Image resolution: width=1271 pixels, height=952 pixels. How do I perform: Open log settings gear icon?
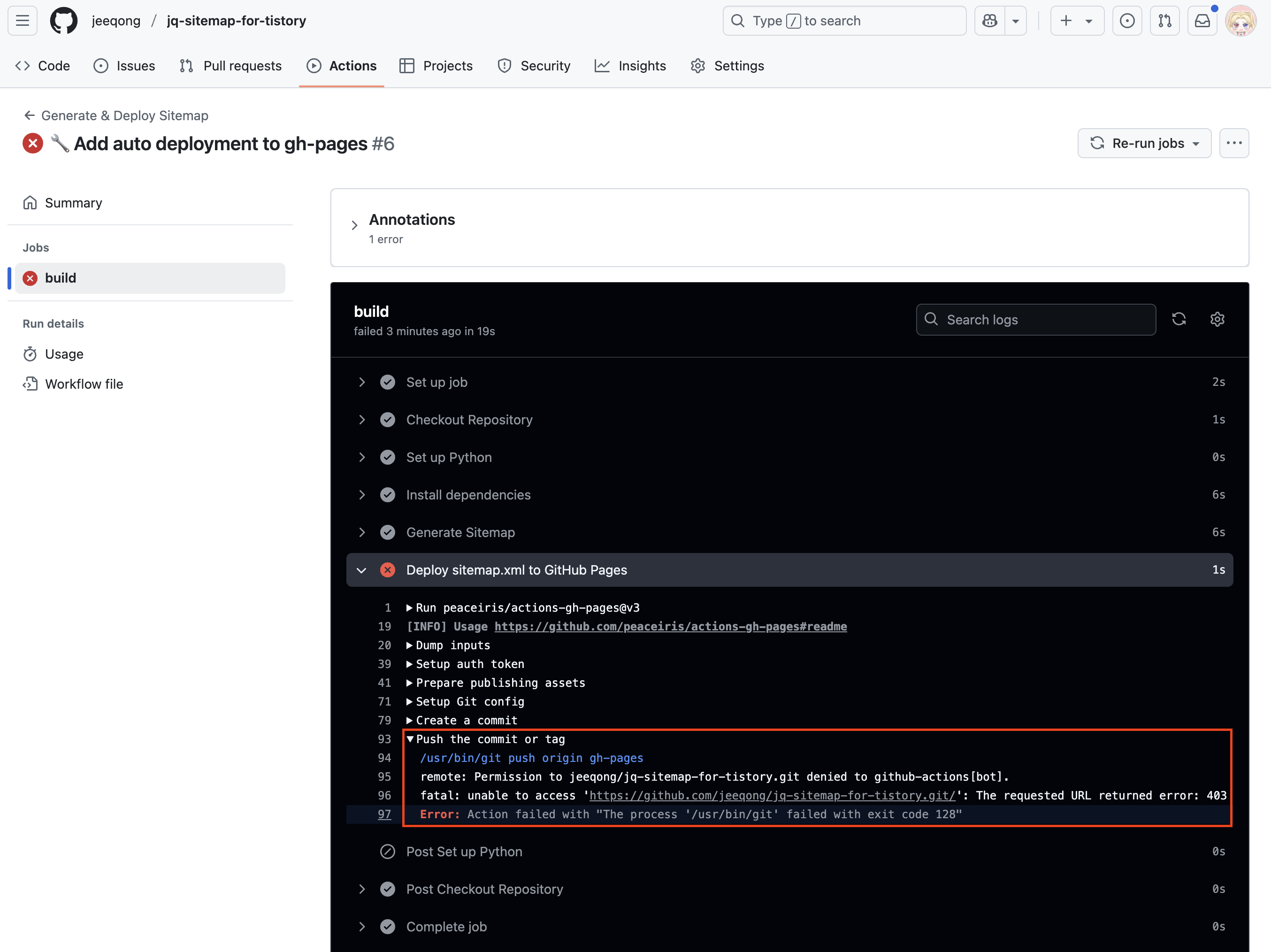1217,319
